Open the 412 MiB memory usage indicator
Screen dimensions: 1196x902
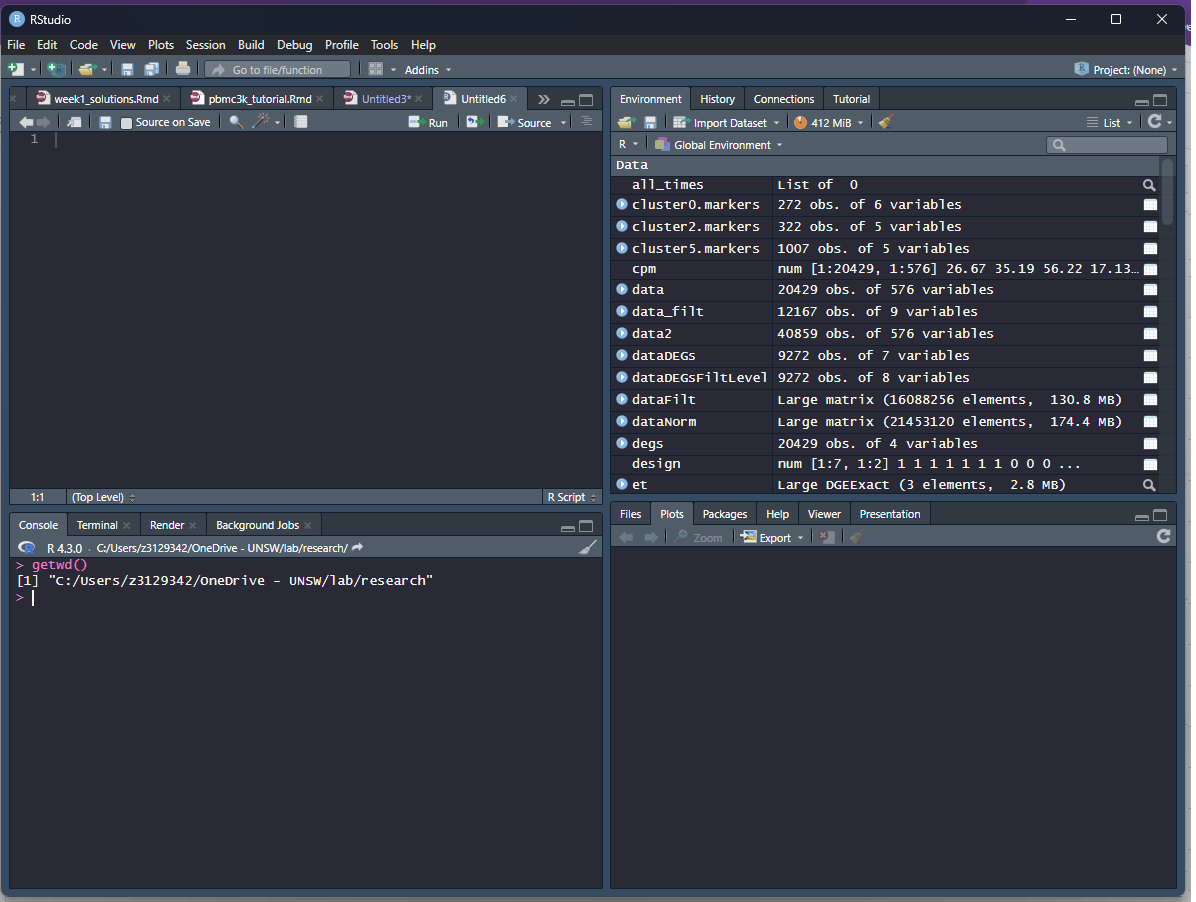(828, 121)
